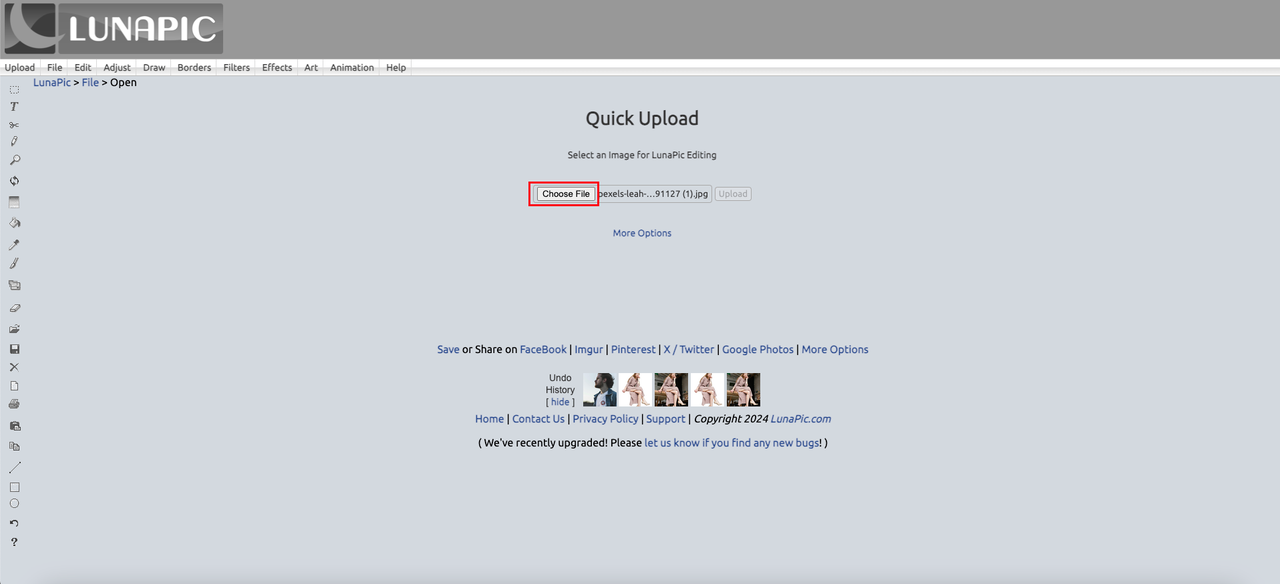Share on X / Twitter link
Viewport: 1280px width, 584px height.
tap(689, 350)
